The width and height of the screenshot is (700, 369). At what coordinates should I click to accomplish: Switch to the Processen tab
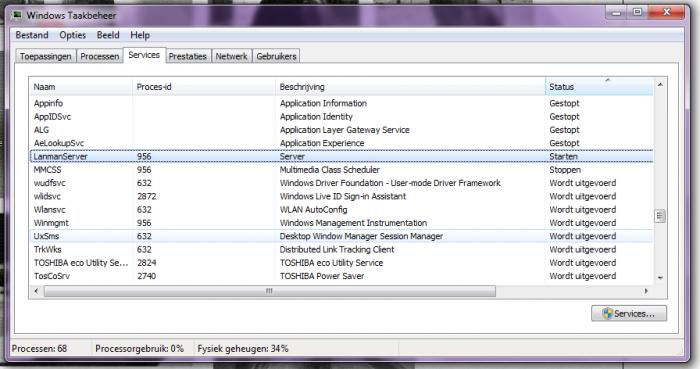pyautogui.click(x=100, y=57)
